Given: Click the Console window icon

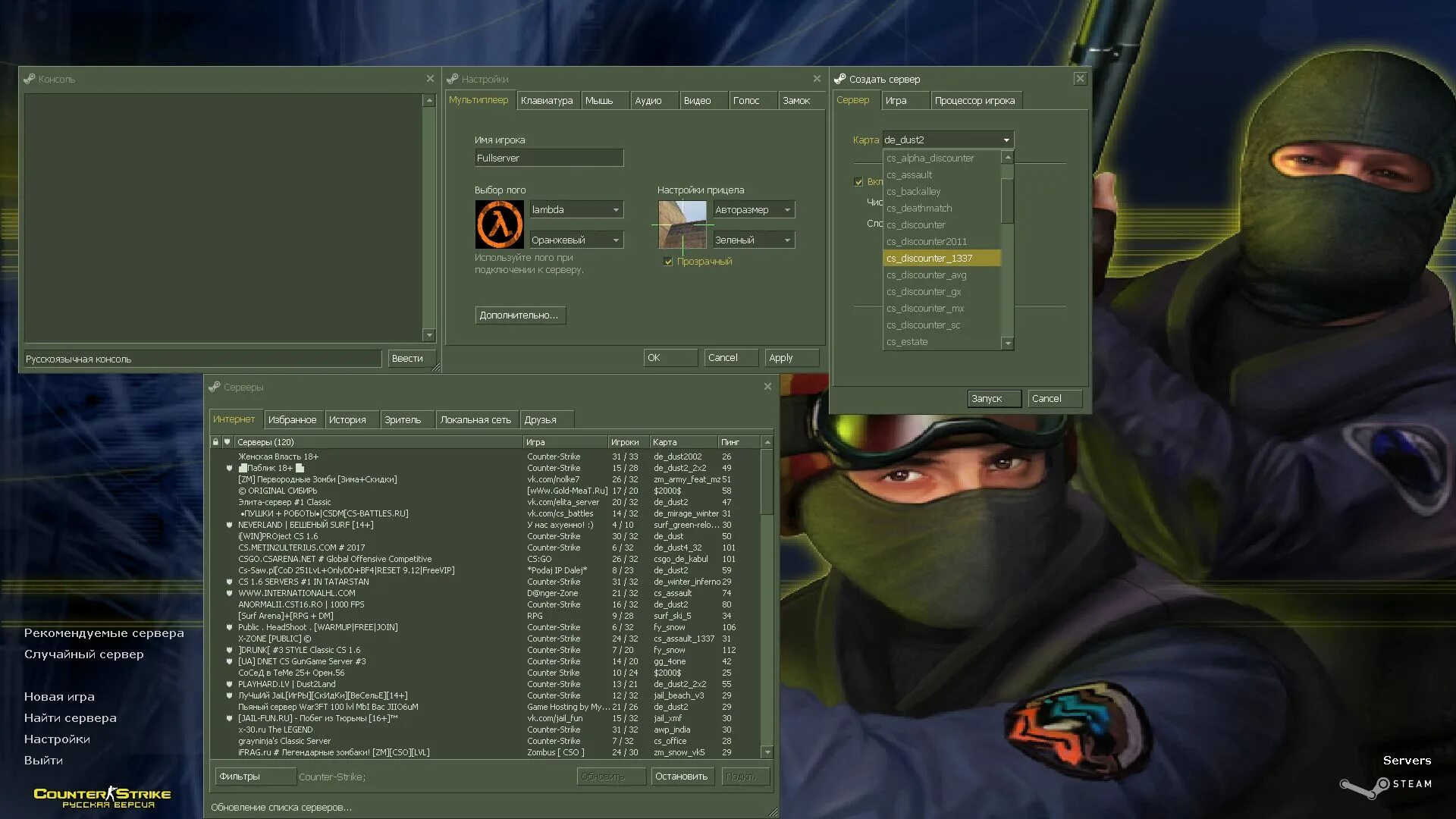Looking at the screenshot, I should tap(29, 78).
